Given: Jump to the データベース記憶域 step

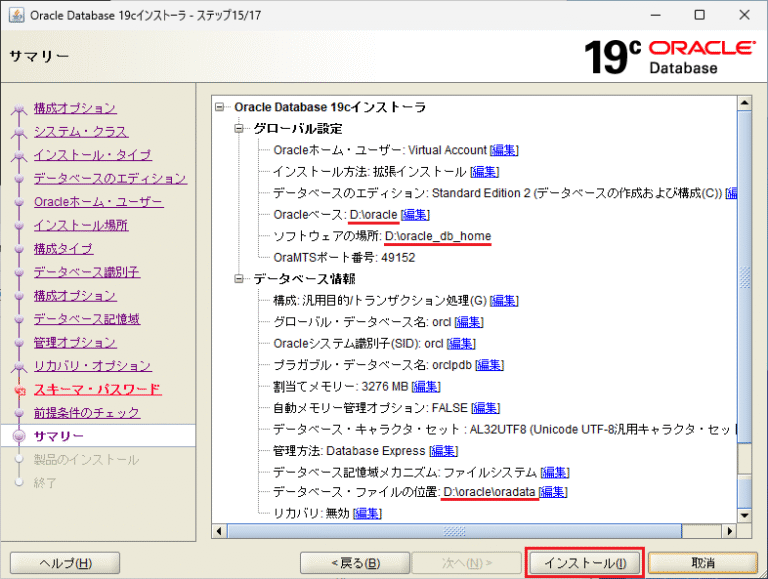Looking at the screenshot, I should (87, 319).
